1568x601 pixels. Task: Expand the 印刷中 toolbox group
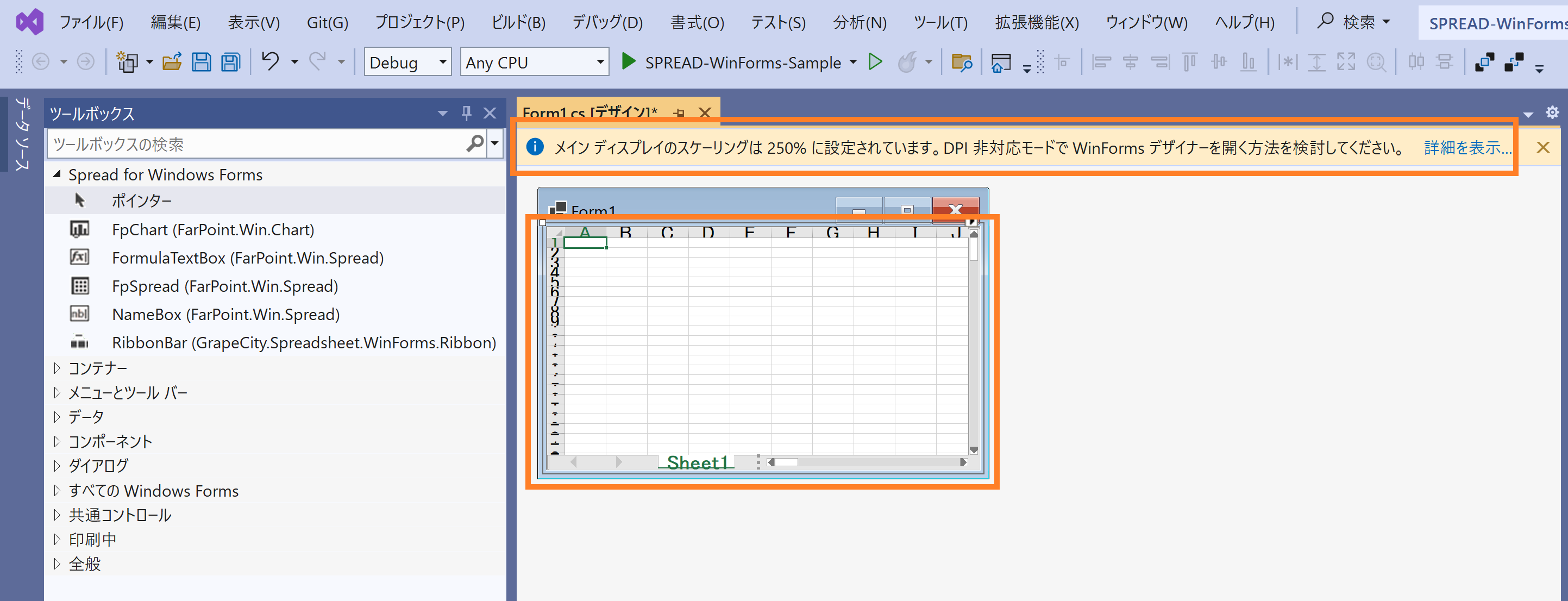click(57, 539)
